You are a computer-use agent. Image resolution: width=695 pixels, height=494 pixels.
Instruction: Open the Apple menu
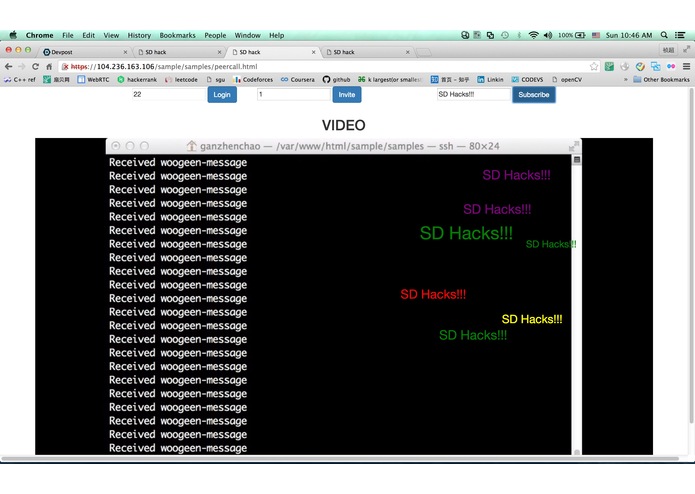point(13,35)
